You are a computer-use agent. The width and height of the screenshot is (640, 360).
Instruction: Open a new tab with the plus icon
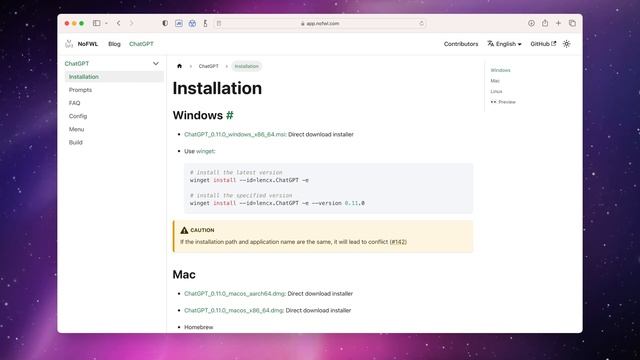pos(558,23)
